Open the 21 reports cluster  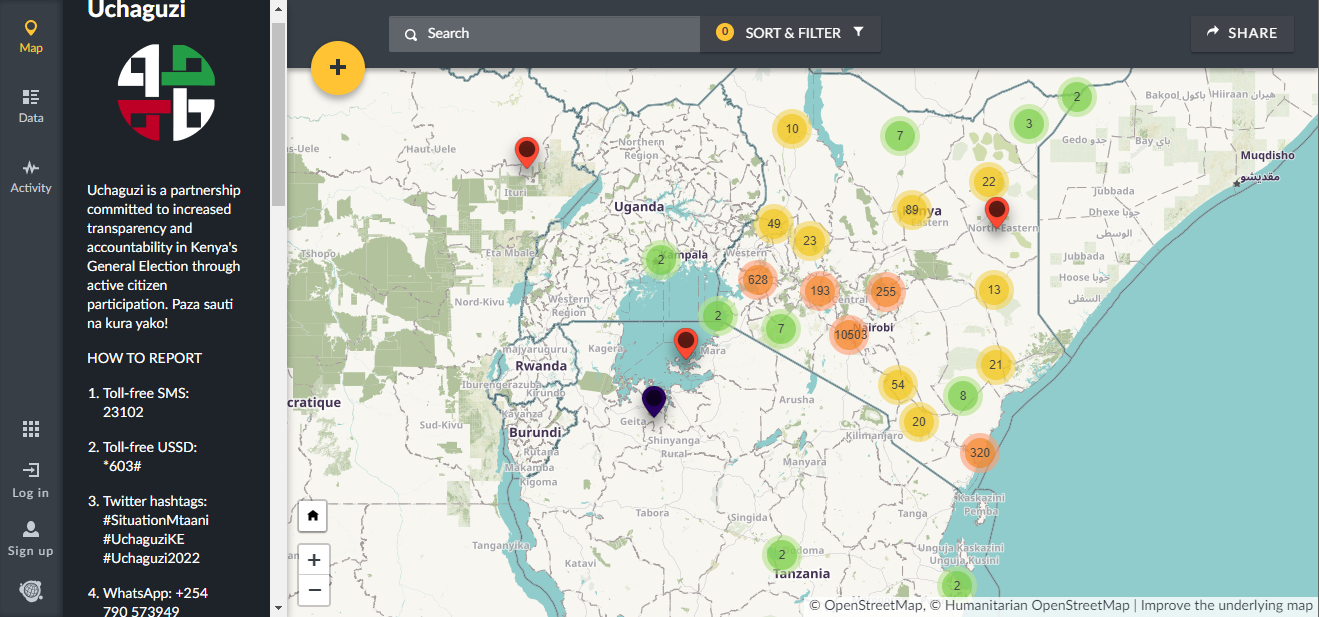[995, 365]
